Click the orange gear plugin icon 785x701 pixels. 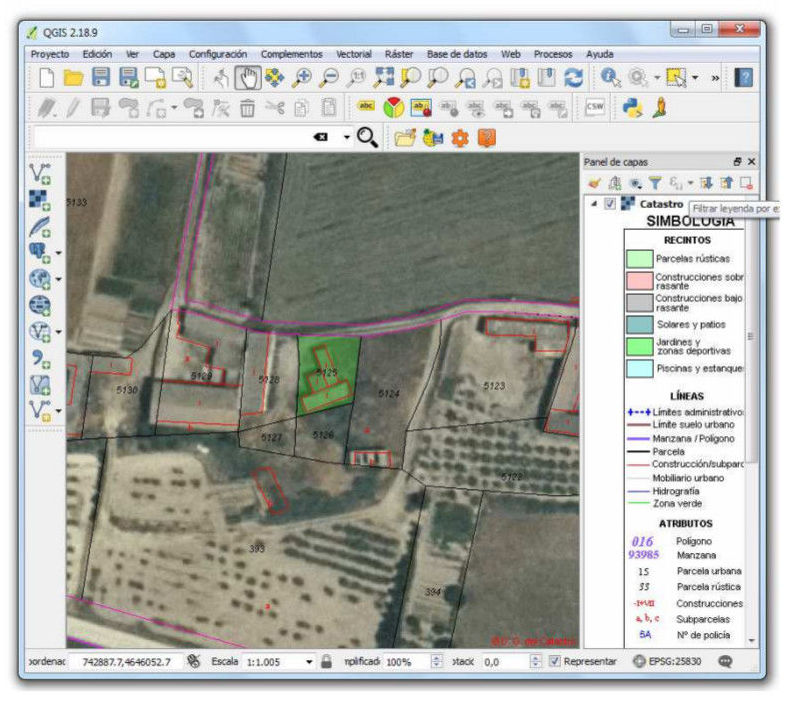[x=460, y=138]
